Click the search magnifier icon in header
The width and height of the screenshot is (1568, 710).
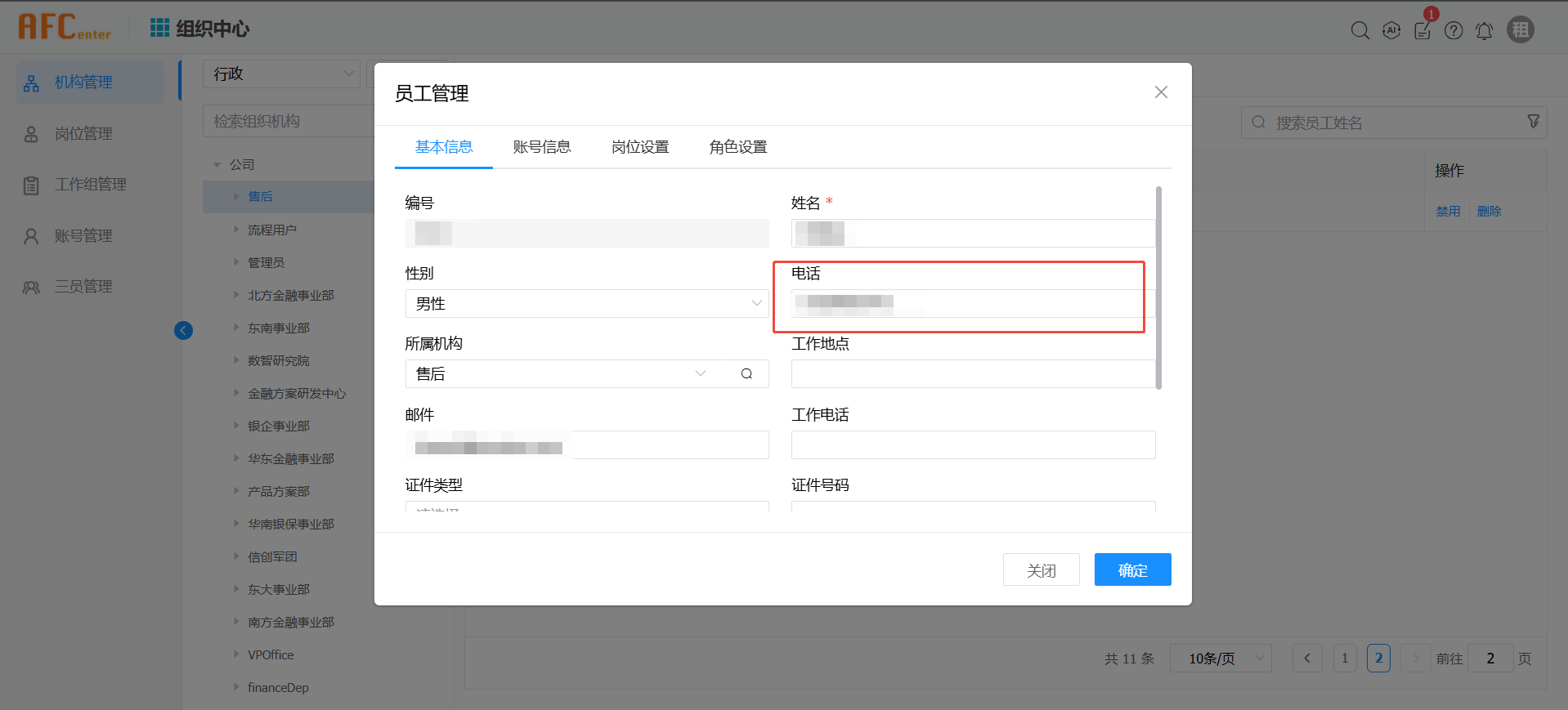tap(1360, 31)
